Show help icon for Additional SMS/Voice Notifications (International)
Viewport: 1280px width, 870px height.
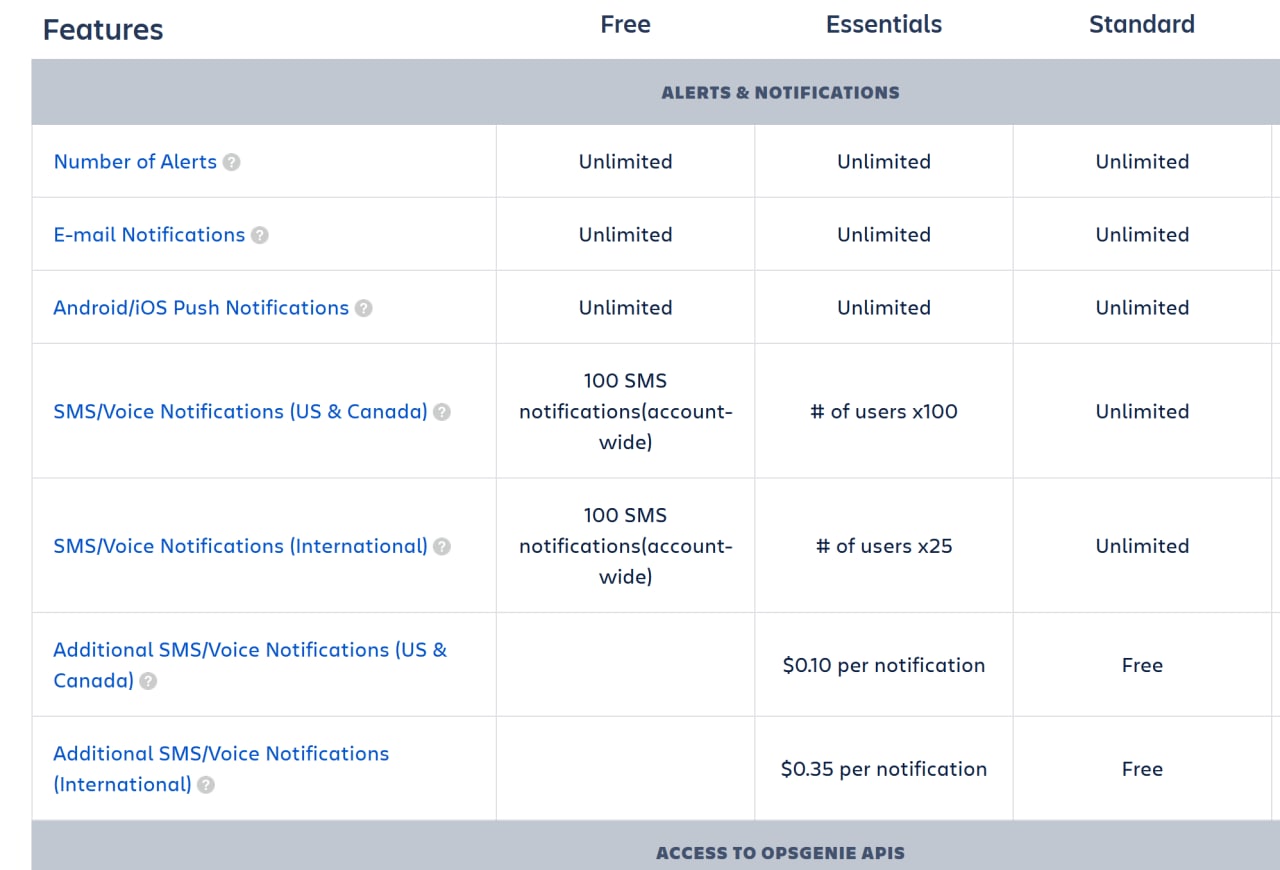(205, 786)
